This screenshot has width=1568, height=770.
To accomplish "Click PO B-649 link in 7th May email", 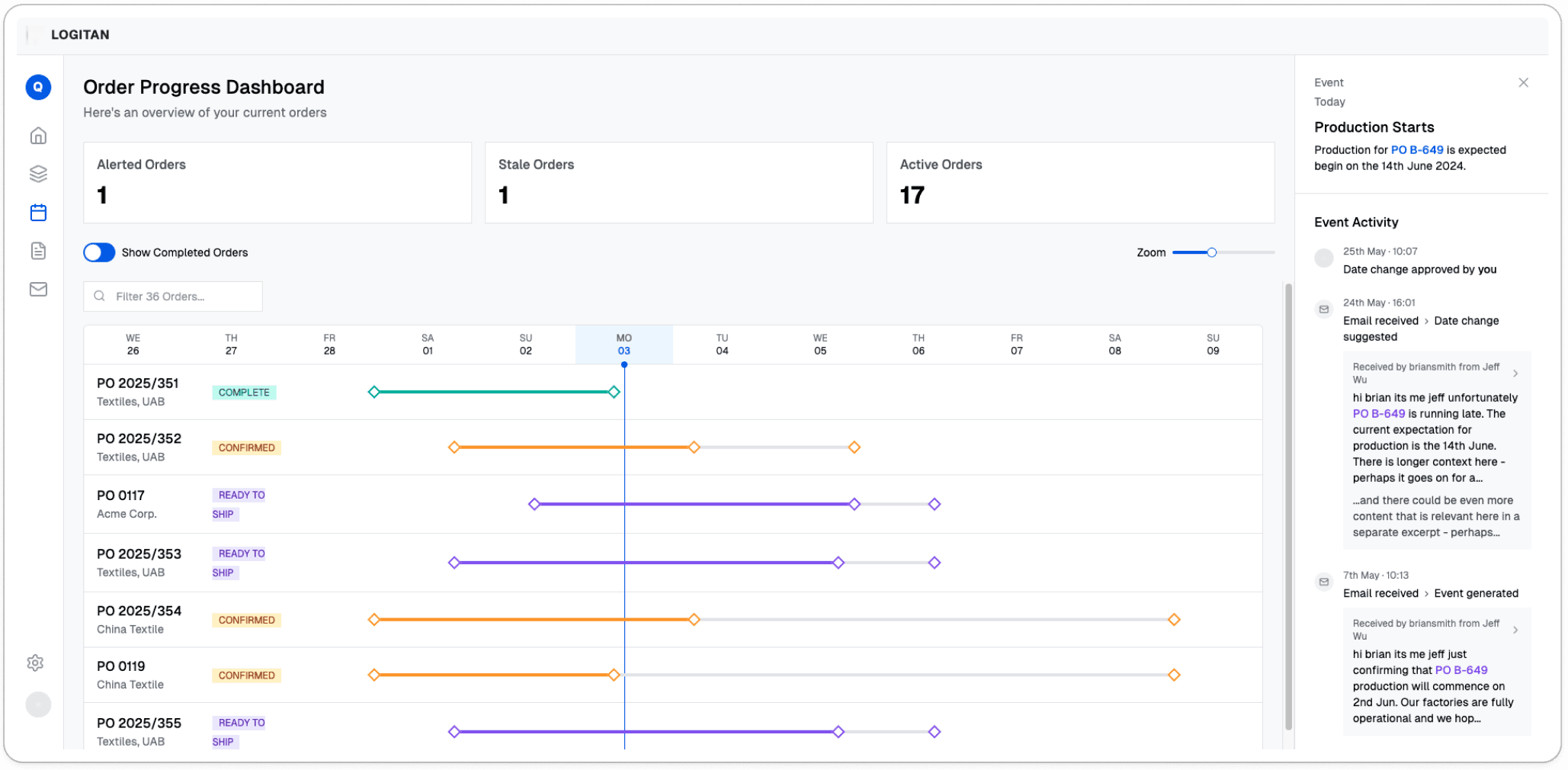I will click(x=1461, y=670).
